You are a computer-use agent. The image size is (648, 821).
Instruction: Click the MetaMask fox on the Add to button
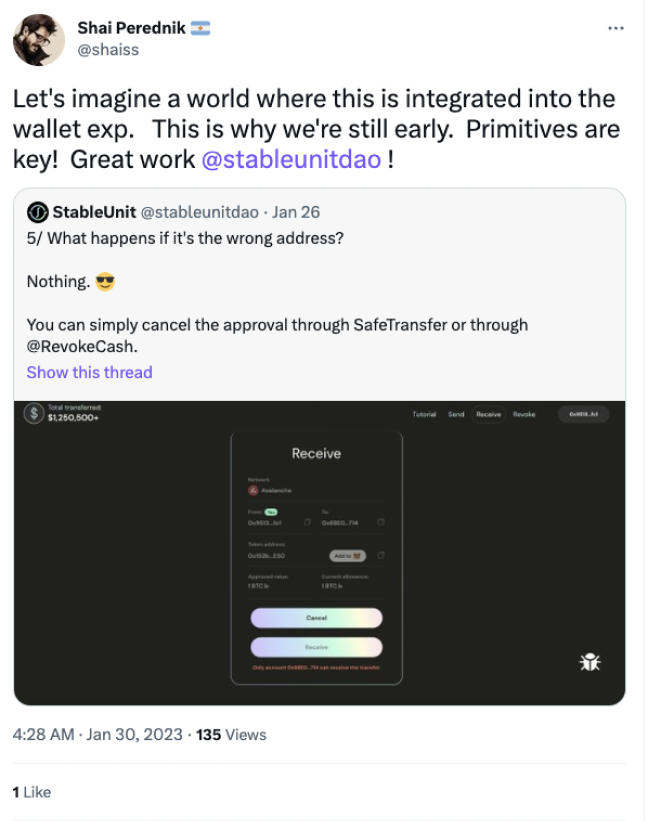click(355, 553)
